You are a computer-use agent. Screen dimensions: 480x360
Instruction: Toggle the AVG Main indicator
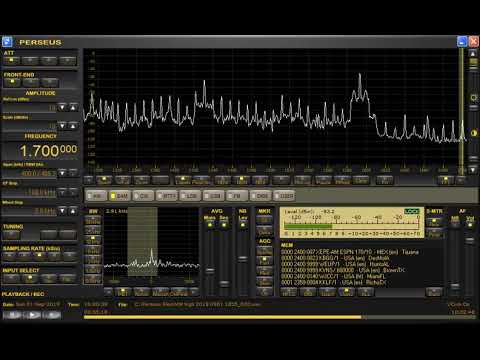[210, 225]
